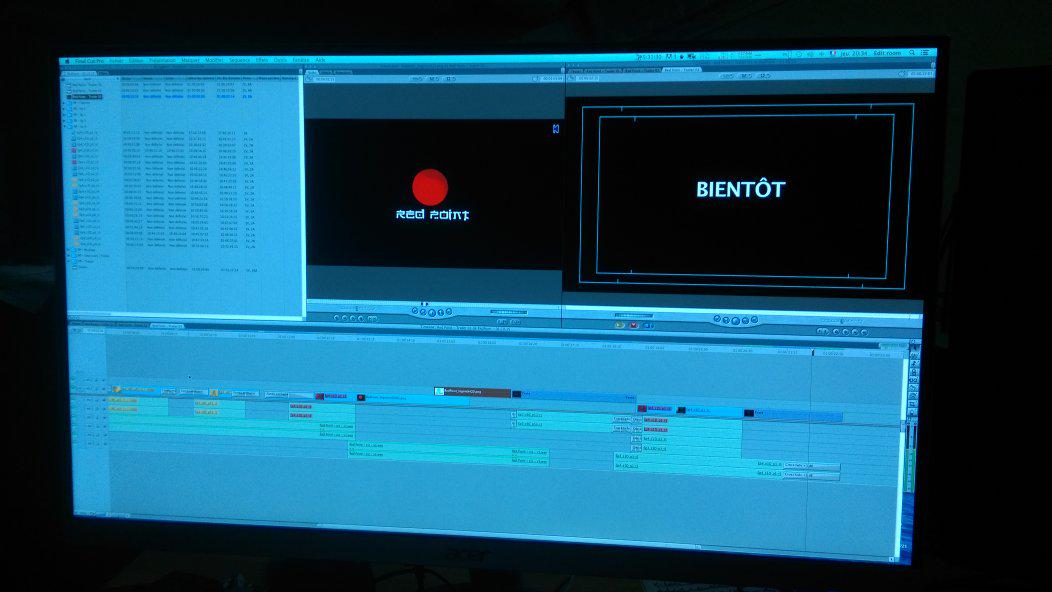Click the timeline playhead marker
This screenshot has width=1052, height=592.
812,352
